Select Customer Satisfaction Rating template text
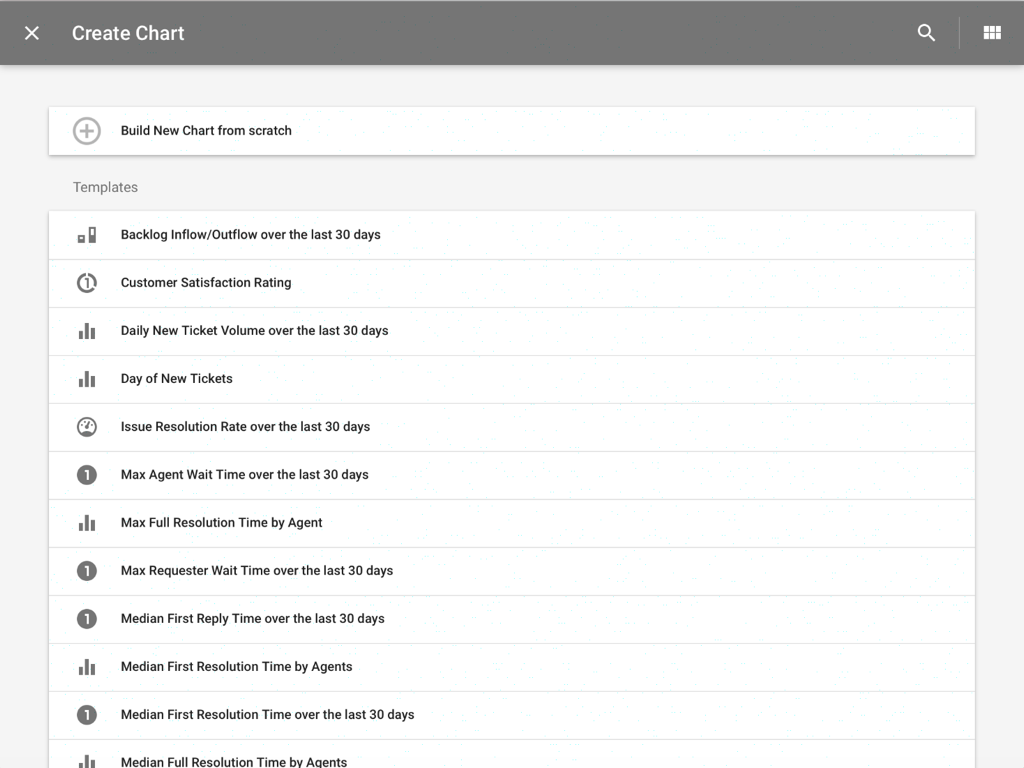Image resolution: width=1024 pixels, height=768 pixels. tap(206, 283)
